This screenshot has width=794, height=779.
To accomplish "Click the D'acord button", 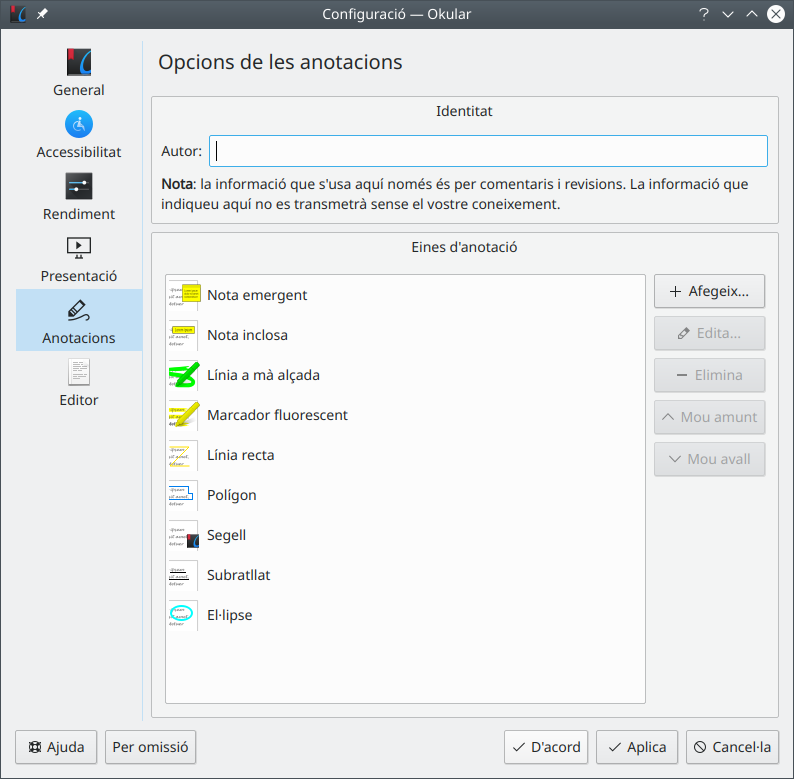I will pyautogui.click(x=546, y=747).
